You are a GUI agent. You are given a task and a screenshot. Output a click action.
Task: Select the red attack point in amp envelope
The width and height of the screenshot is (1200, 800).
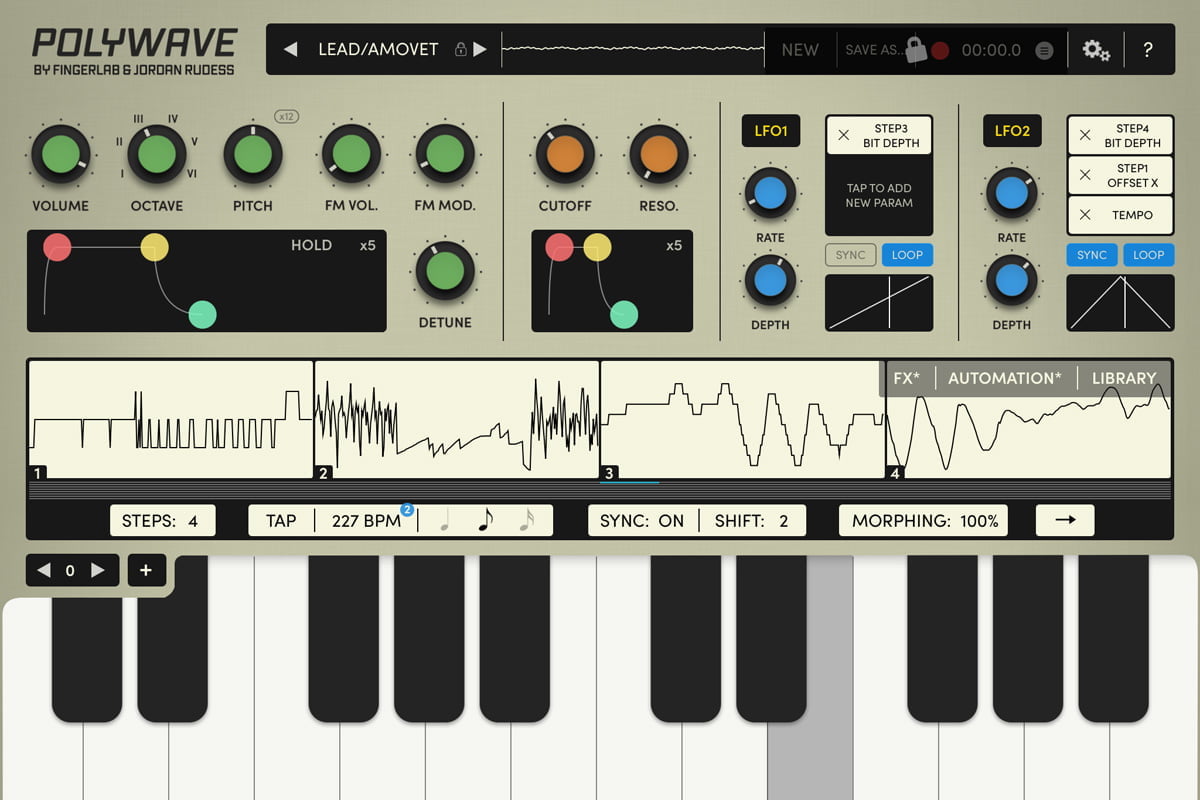click(57, 246)
